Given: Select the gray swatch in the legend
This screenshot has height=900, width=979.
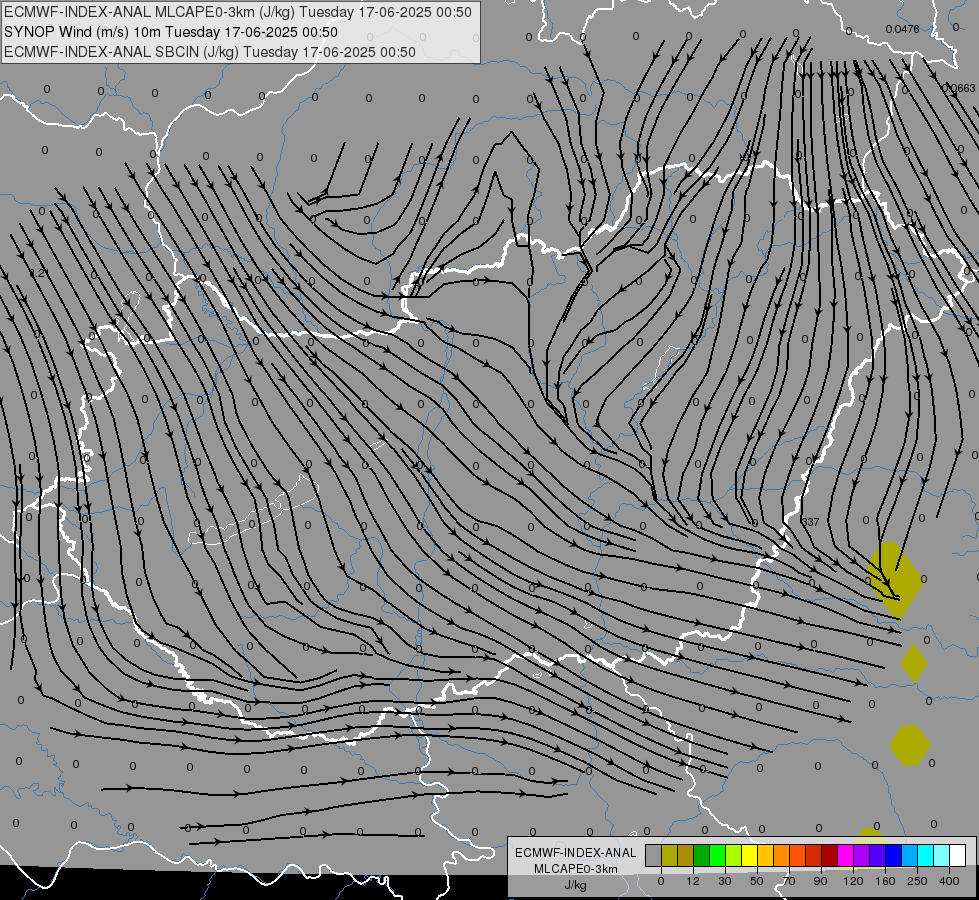Looking at the screenshot, I should (x=654, y=856).
